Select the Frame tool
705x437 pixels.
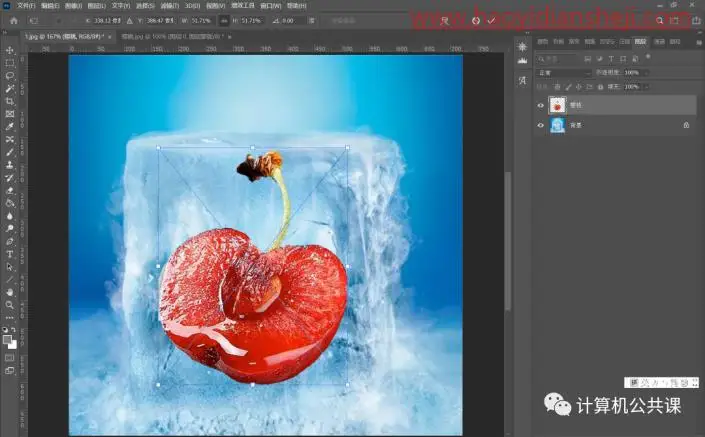coord(9,114)
